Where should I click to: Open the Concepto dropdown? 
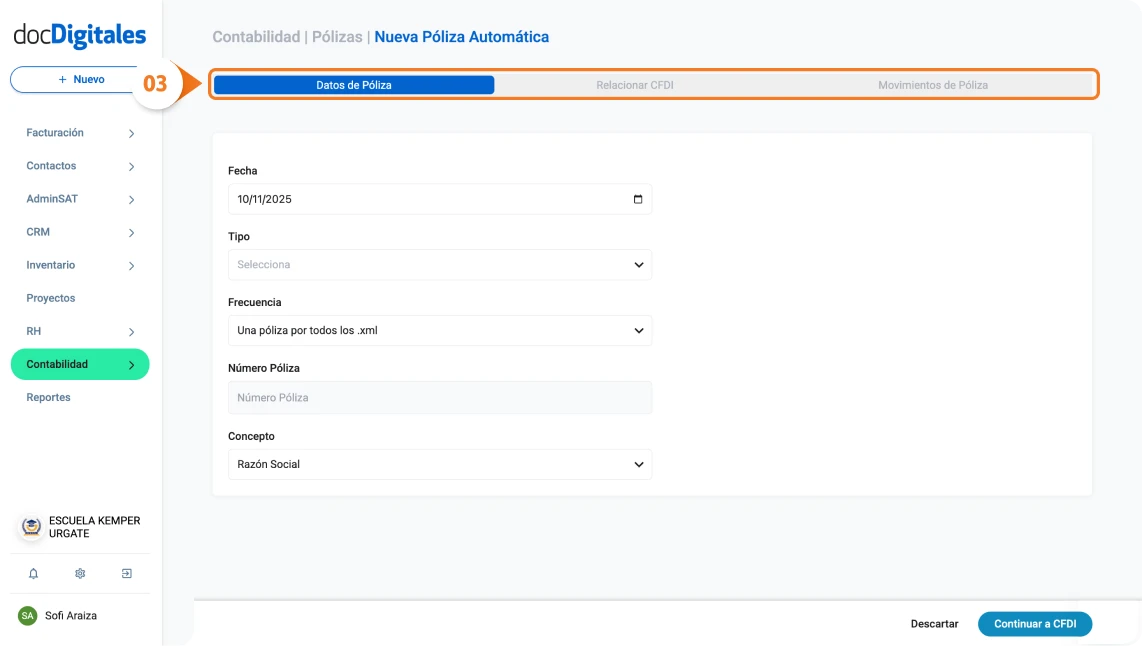pos(439,465)
